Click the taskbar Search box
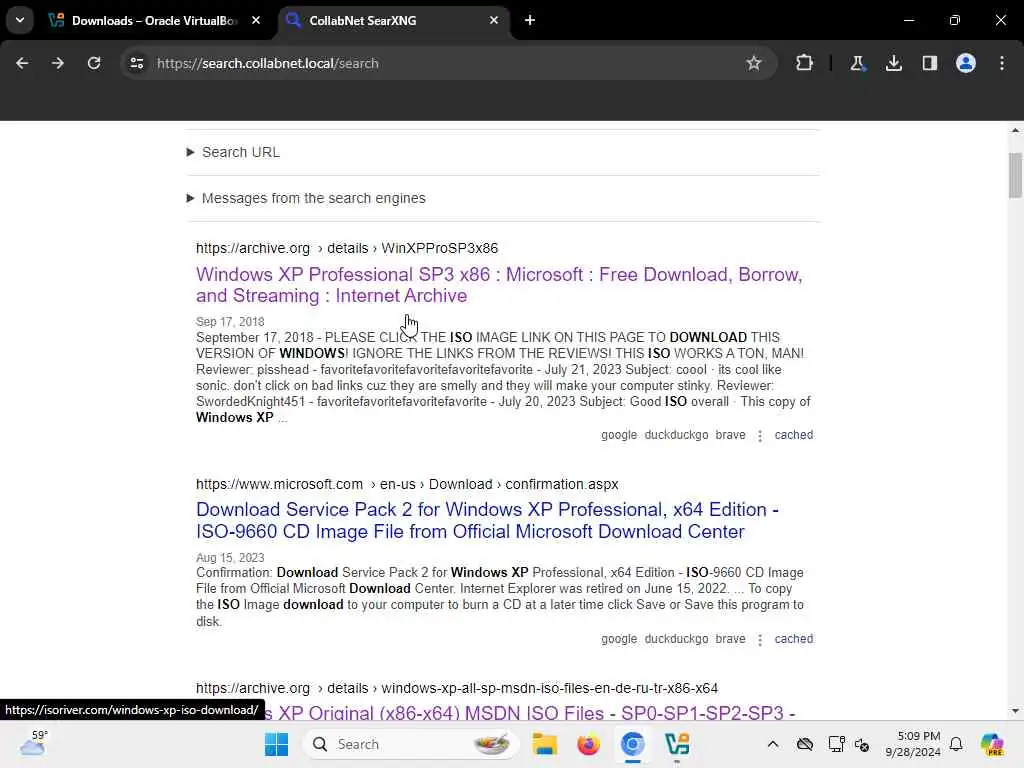Screen dimensions: 1024x768 click(411, 744)
